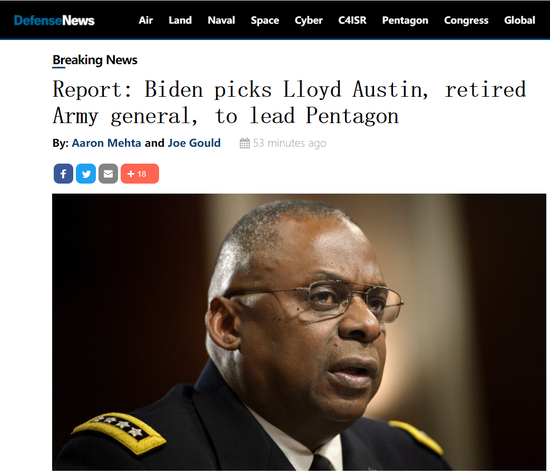Share article via Twitter icon
This screenshot has width=550, height=474.
(86, 174)
